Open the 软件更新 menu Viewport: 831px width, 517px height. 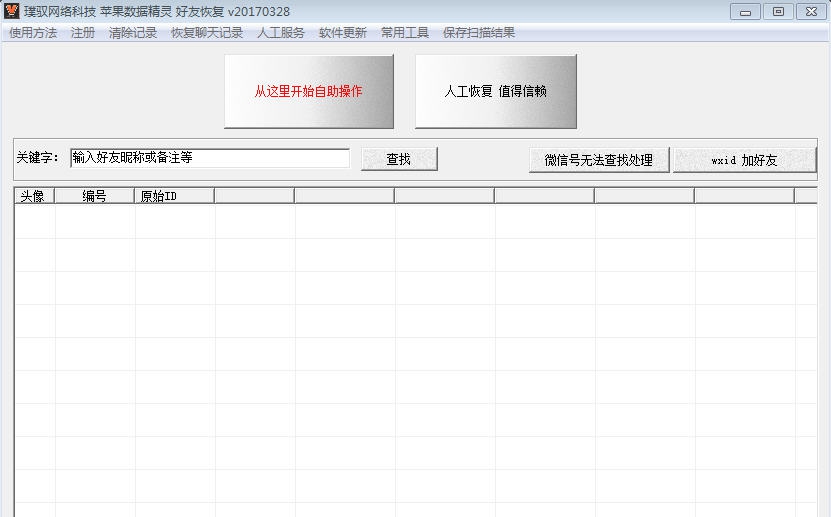coord(343,33)
